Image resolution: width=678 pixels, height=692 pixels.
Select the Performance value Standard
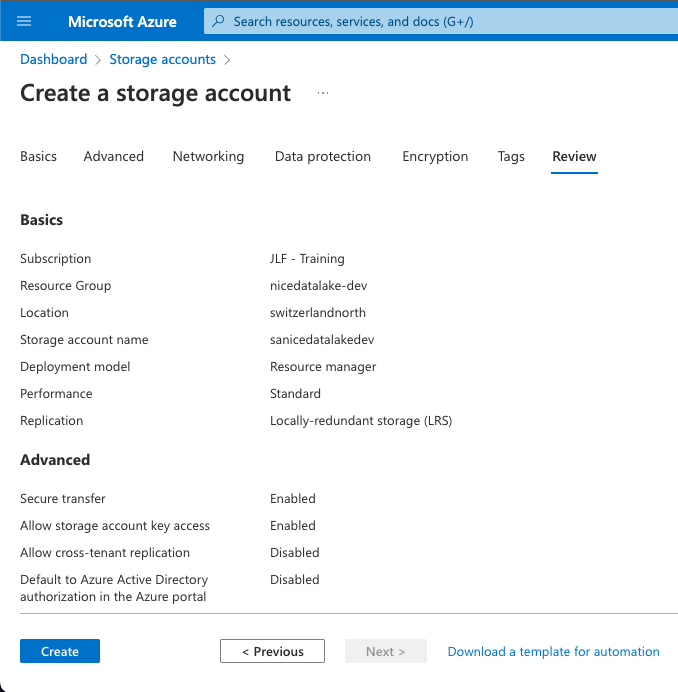(x=295, y=394)
